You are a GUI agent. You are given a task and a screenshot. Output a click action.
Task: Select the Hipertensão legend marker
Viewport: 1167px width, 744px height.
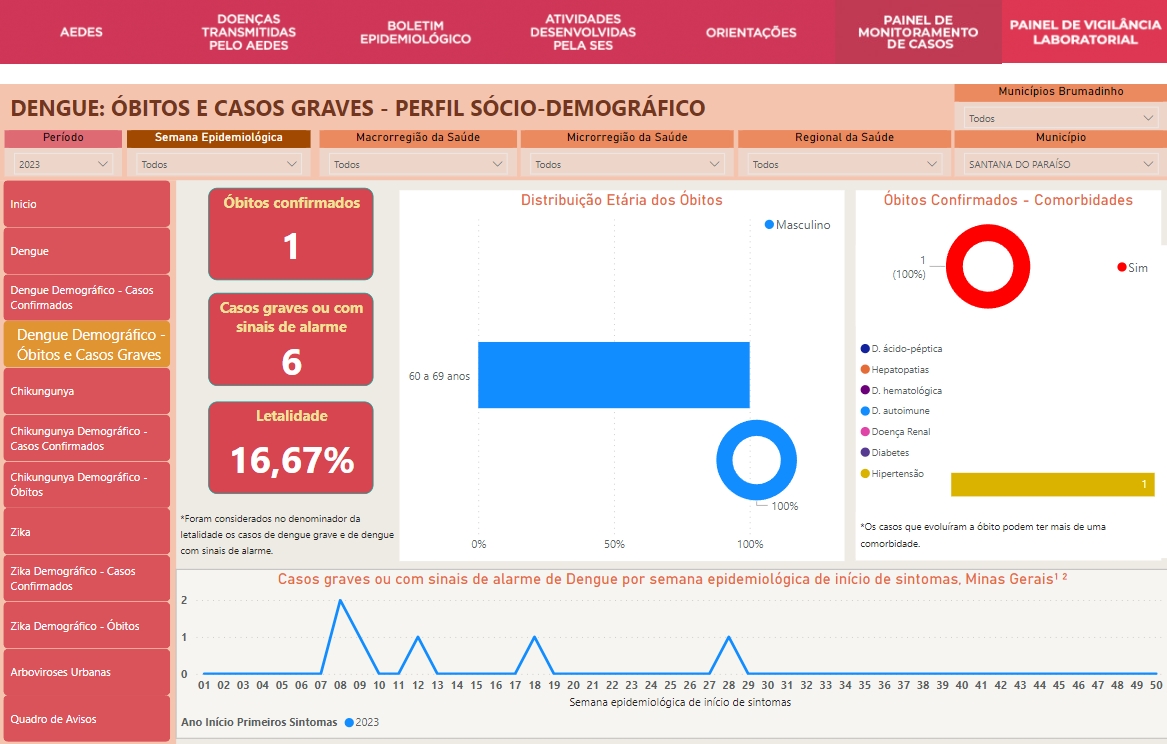864,473
